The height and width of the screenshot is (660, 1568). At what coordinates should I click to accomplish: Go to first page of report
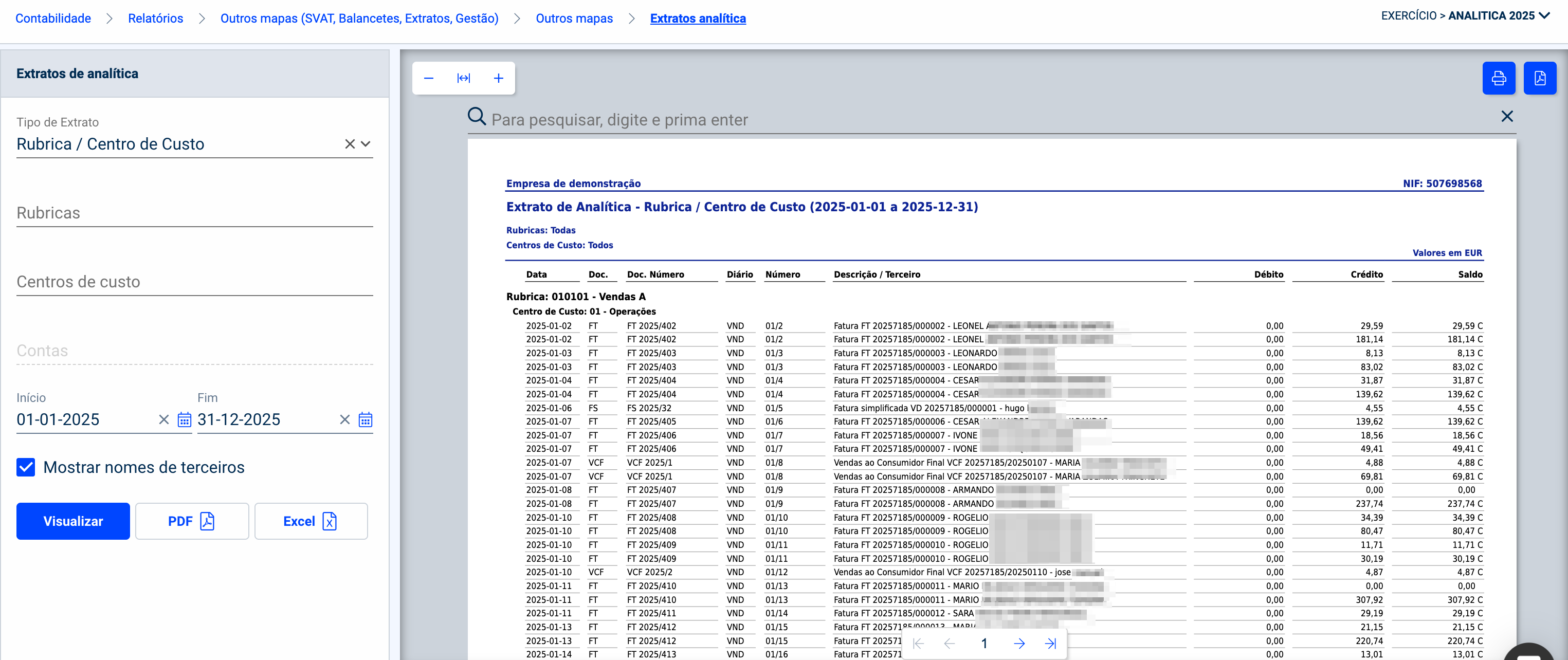click(919, 644)
